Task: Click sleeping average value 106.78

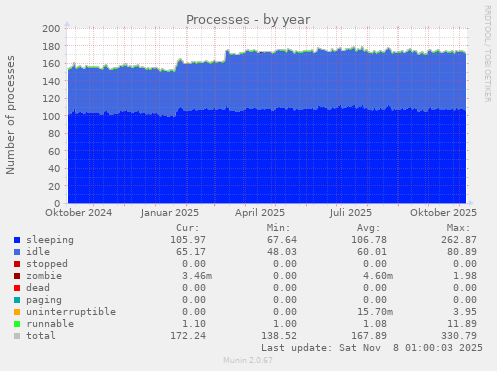Action: point(369,240)
